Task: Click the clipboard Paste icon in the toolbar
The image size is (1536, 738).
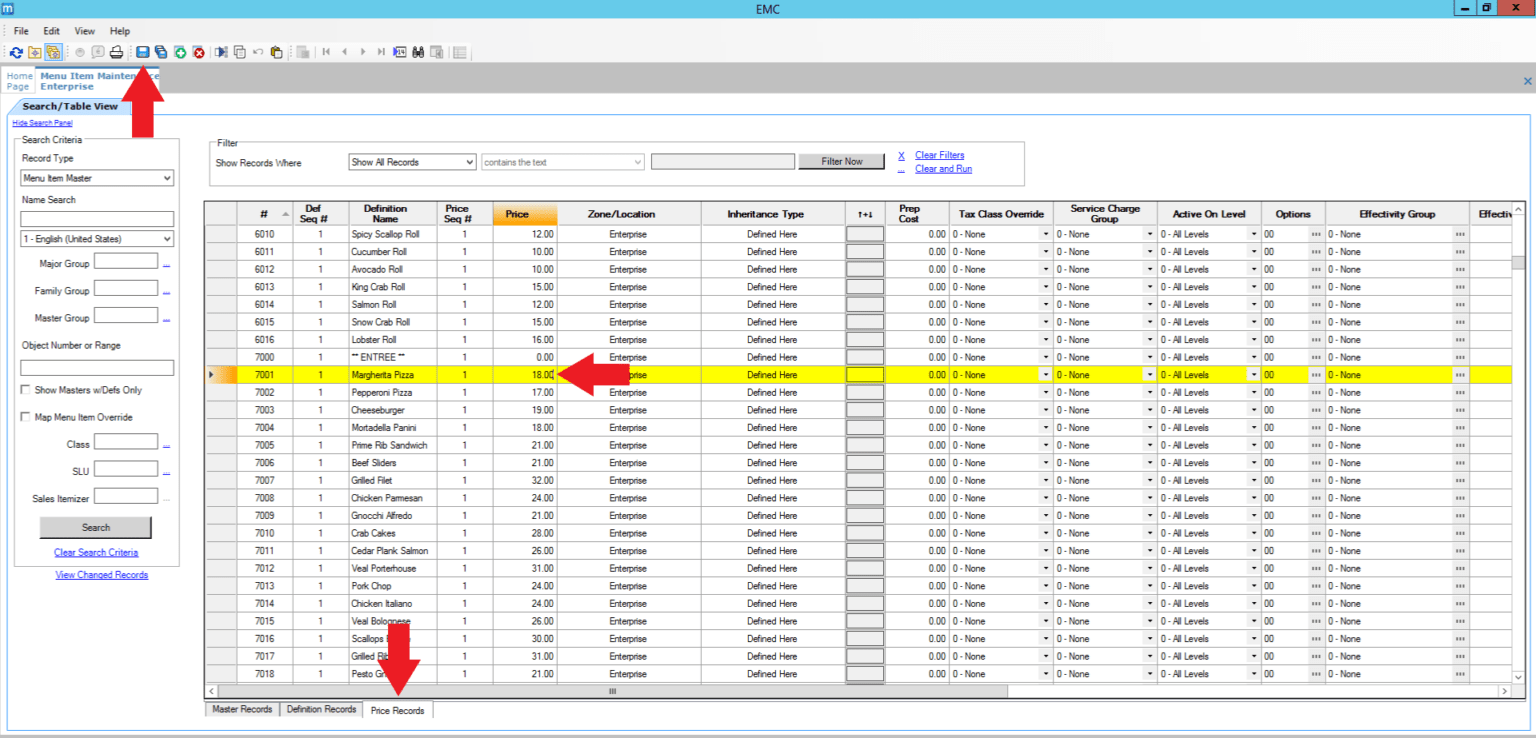Action: point(276,52)
